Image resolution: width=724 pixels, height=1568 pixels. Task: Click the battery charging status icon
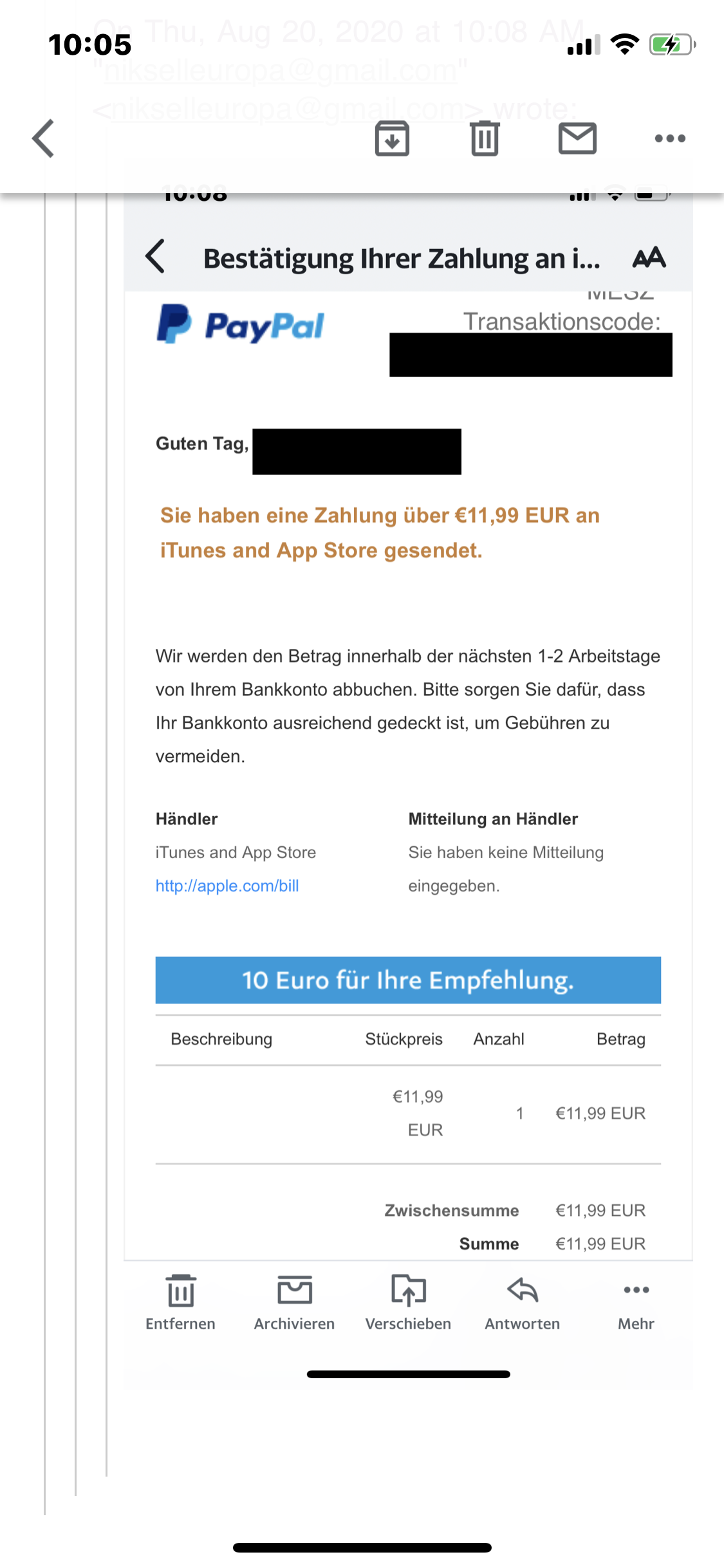click(672, 45)
